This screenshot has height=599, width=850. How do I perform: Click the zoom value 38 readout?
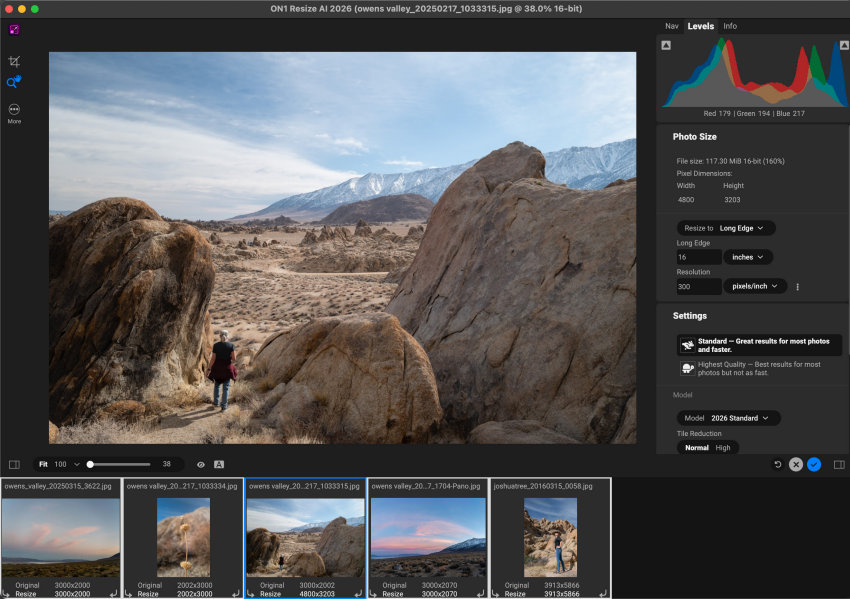click(166, 464)
